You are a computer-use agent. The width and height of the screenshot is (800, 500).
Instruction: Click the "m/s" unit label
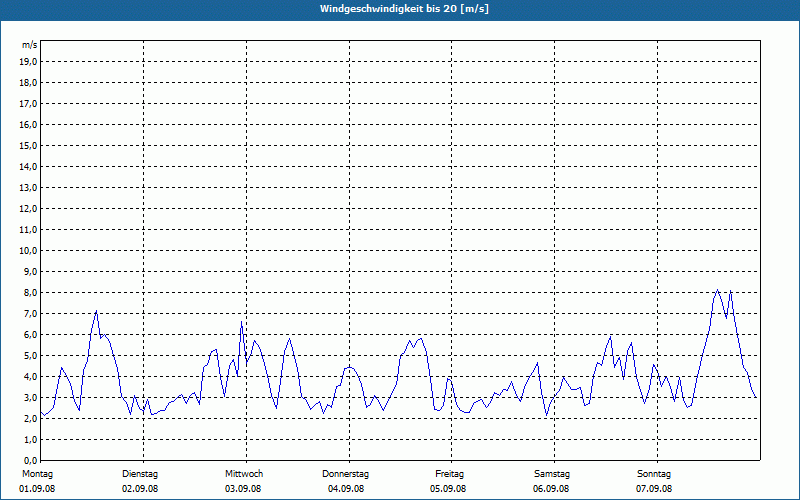pyautogui.click(x=30, y=45)
